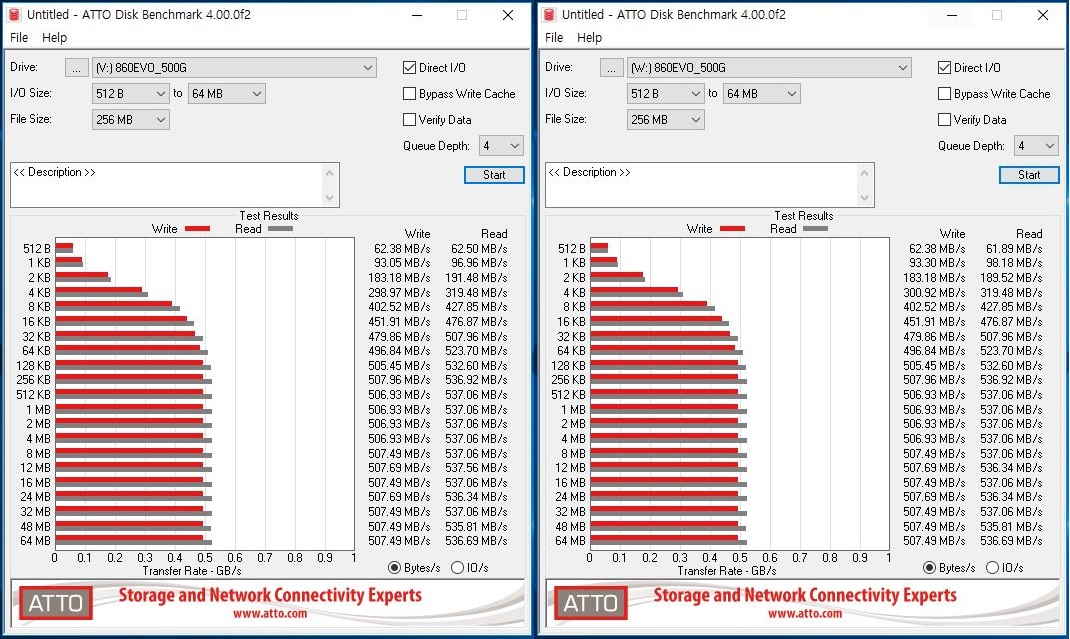The image size is (1070, 639).
Task: Click 48 MB row label in right chart
Action: click(x=570, y=526)
